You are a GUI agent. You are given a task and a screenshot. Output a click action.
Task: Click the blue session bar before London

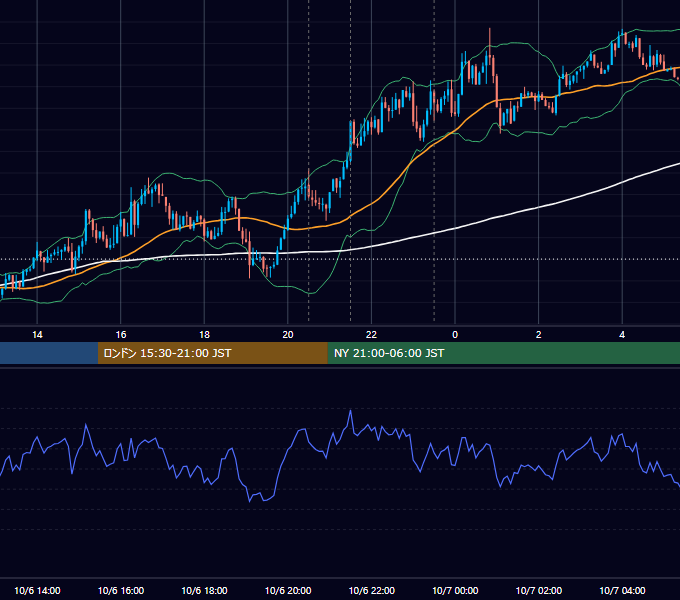tap(49, 353)
